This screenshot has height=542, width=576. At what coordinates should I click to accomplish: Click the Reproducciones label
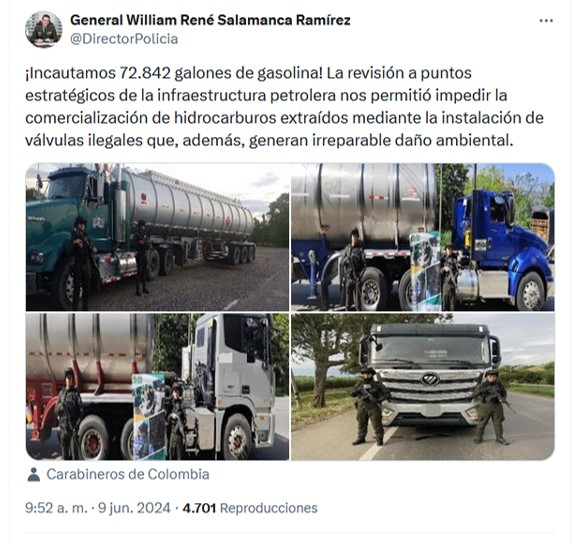pyautogui.click(x=269, y=508)
